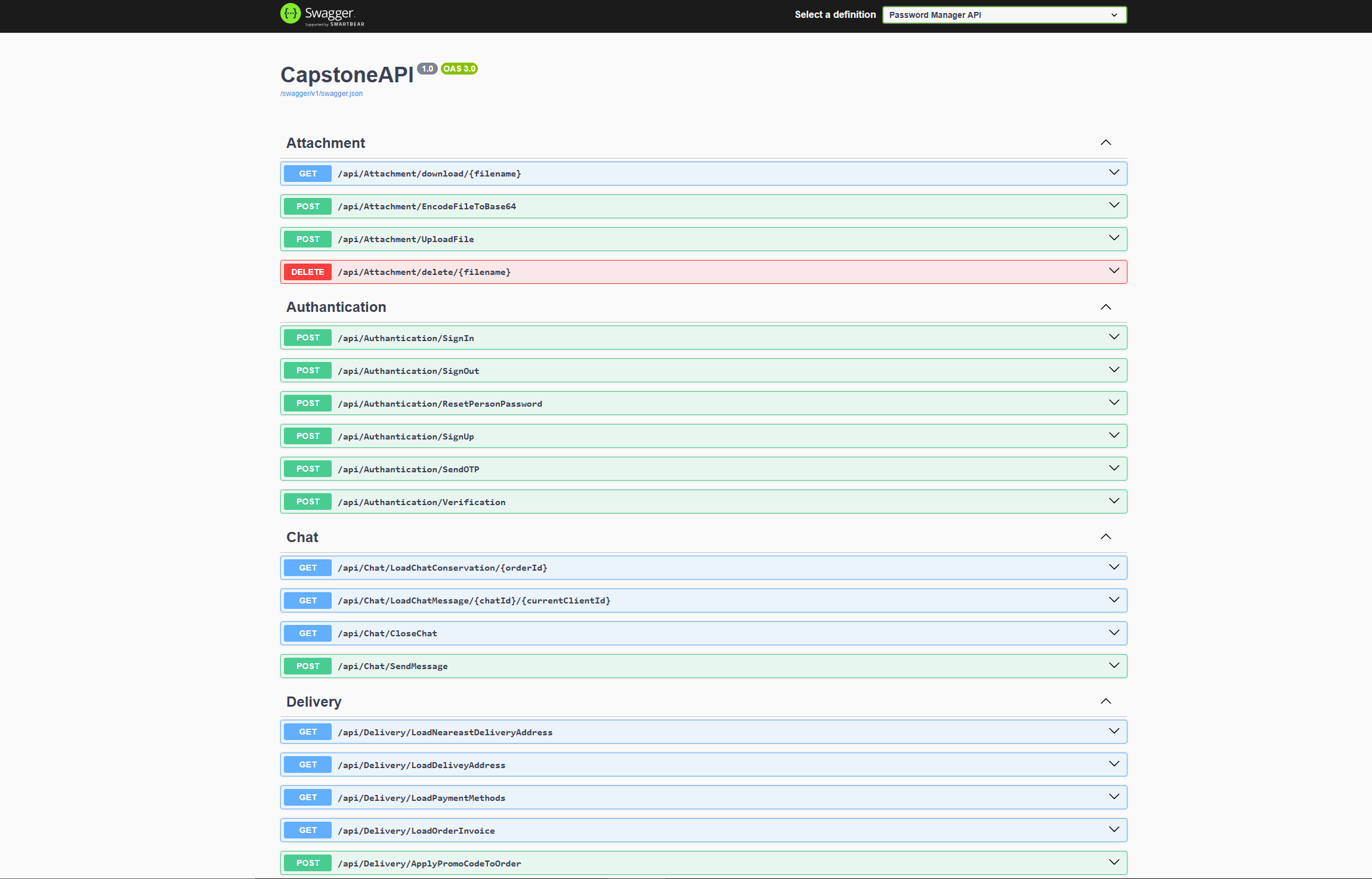
Task: Click the DELETE method badge for Attachment delete
Action: pos(308,272)
